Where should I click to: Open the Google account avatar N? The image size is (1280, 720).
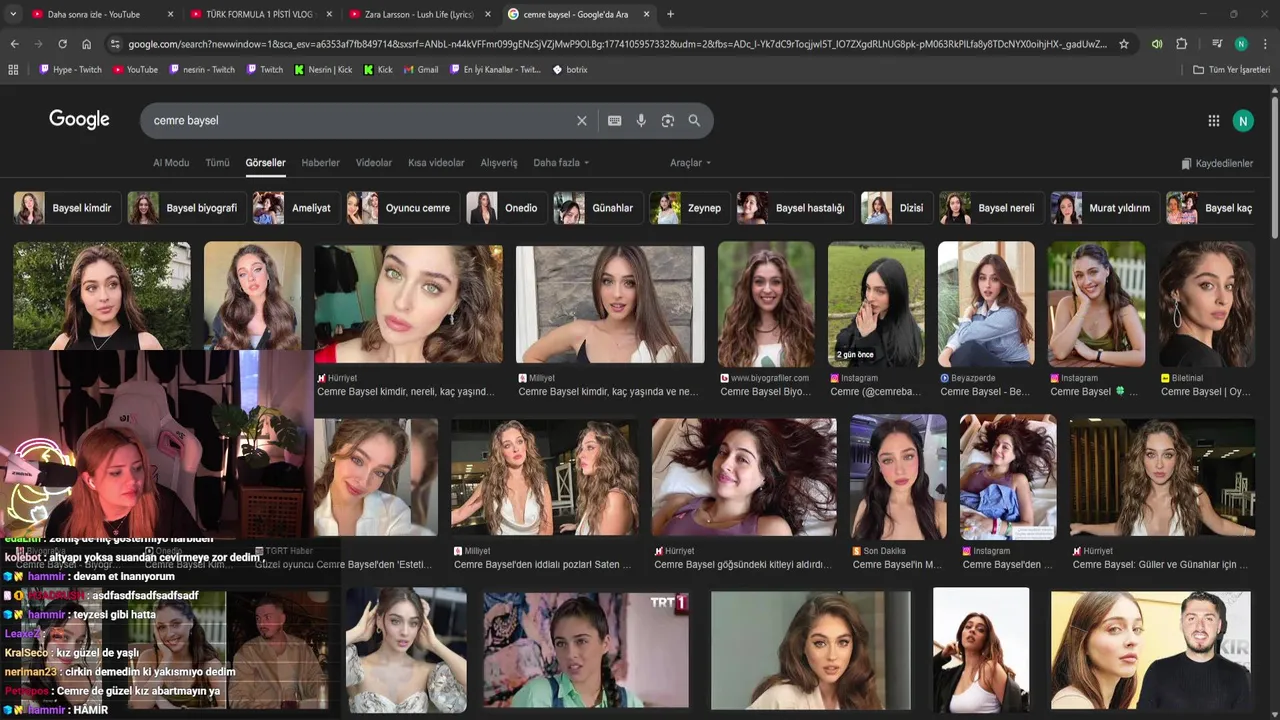point(1243,121)
